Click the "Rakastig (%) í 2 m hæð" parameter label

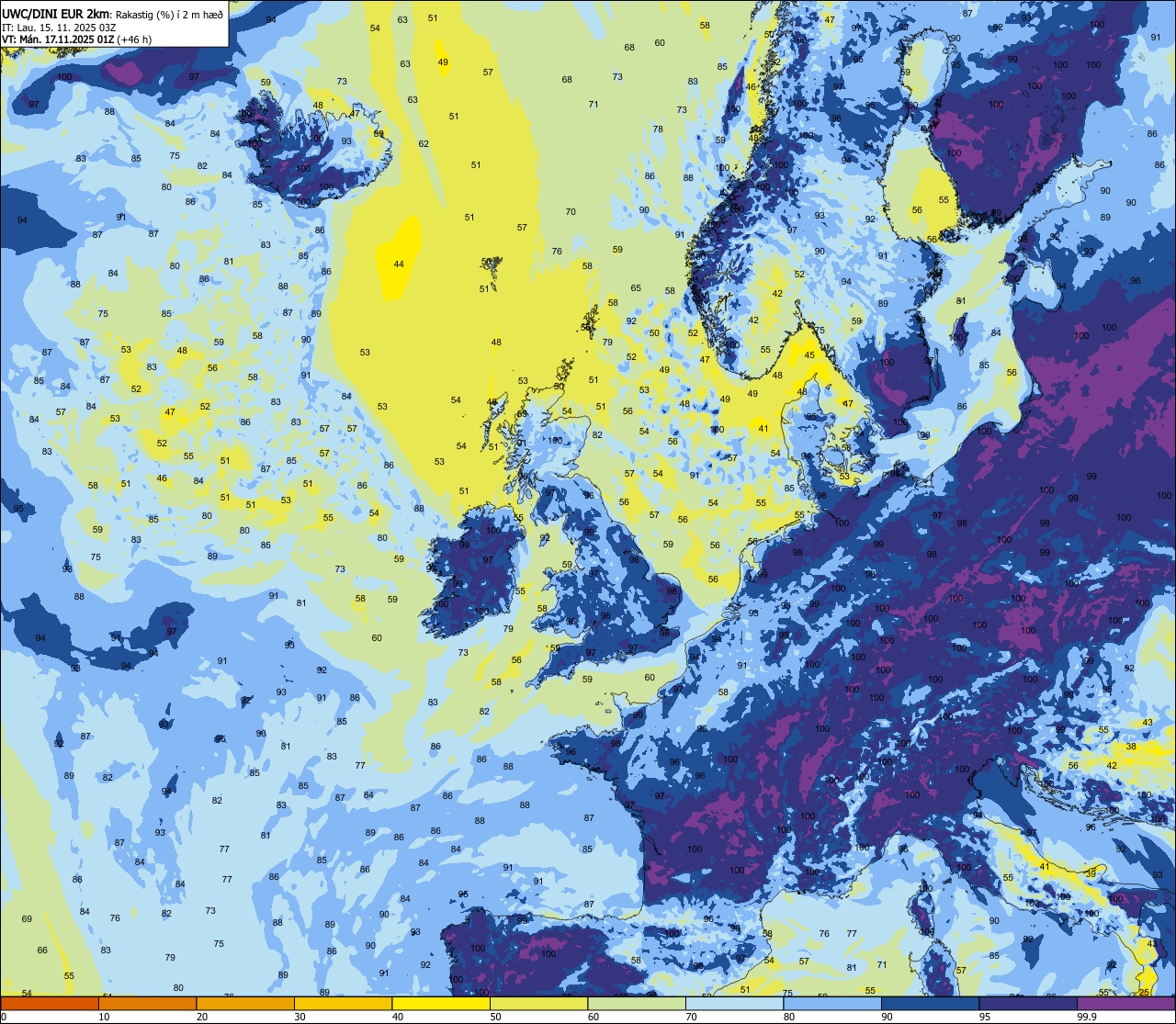[169, 14]
